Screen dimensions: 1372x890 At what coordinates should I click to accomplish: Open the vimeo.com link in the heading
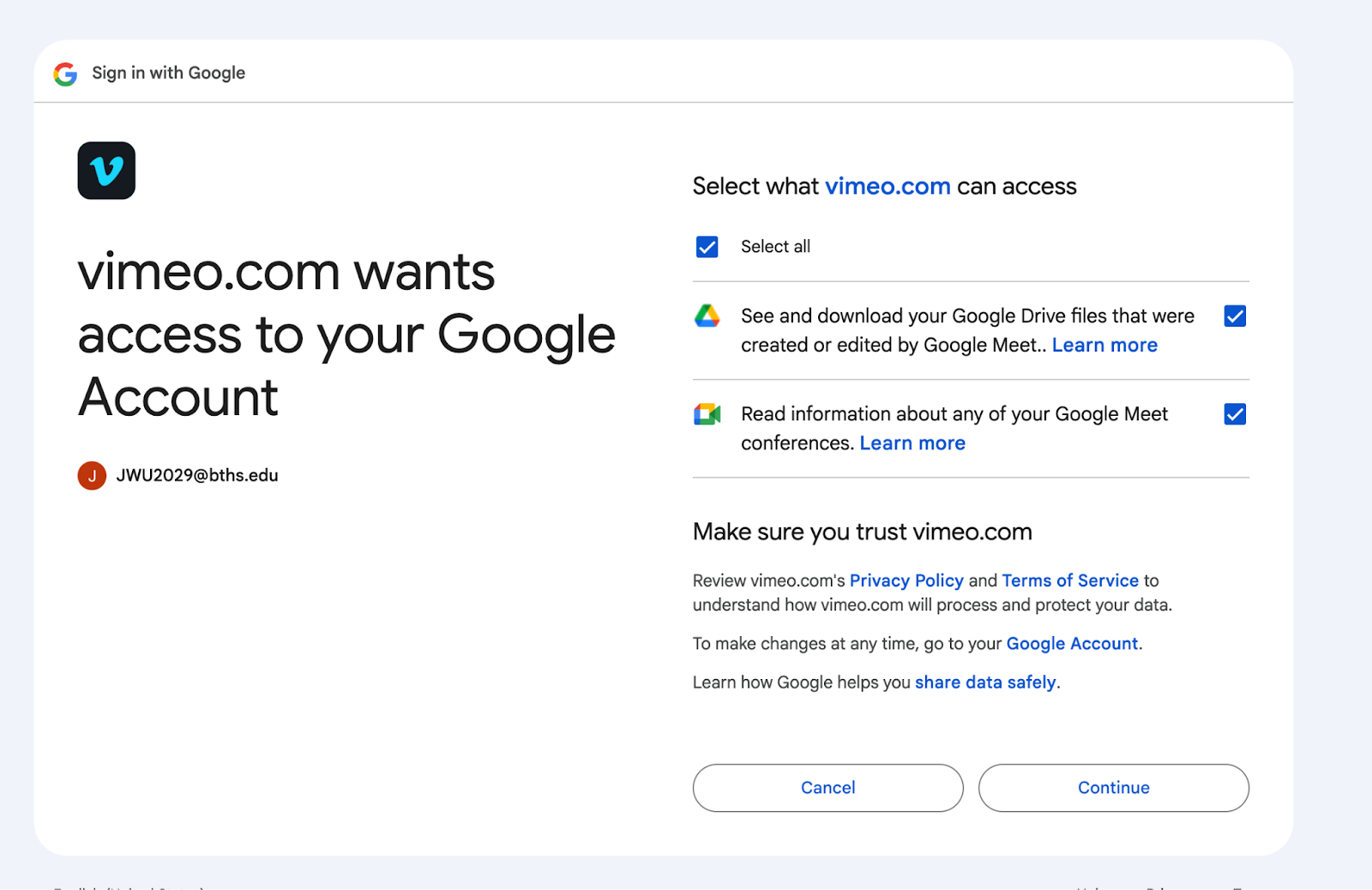pos(888,186)
